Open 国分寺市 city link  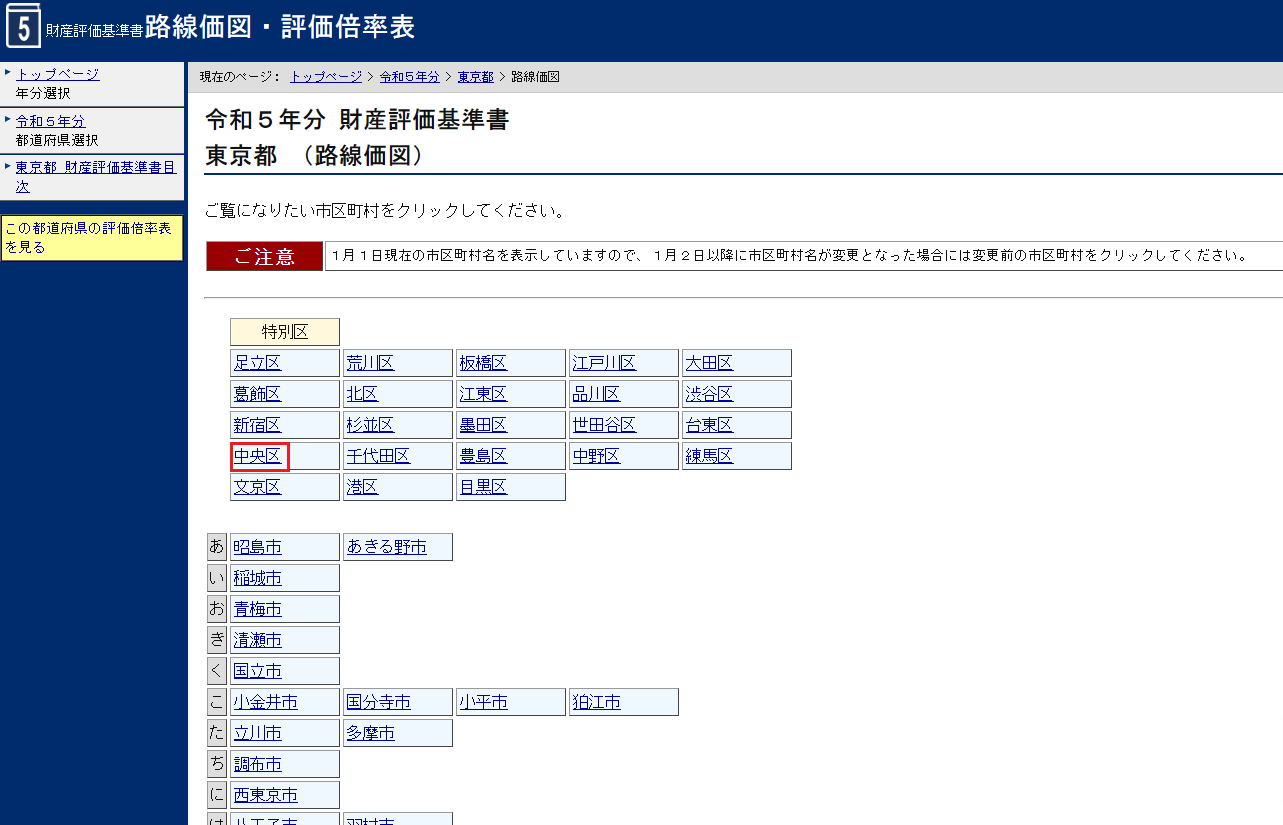pyautogui.click(x=378, y=702)
